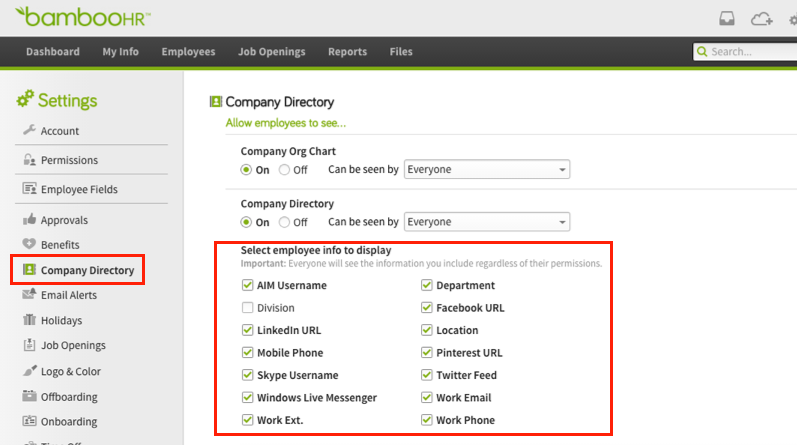
Task: Open Job Openings settings in sidebar
Action: click(72, 346)
